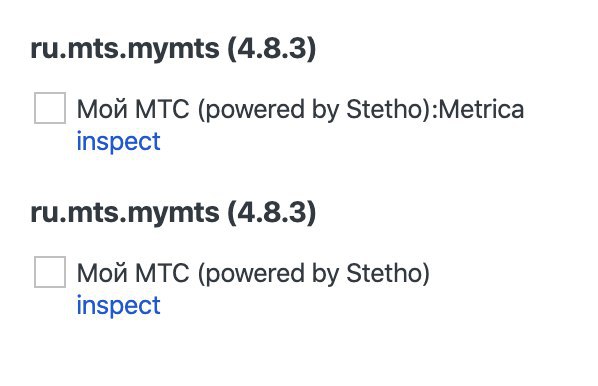Image resolution: width=598 pixels, height=386 pixels.
Task: Click version '(4.8.3)' in the top heading
Action: tap(272, 48)
